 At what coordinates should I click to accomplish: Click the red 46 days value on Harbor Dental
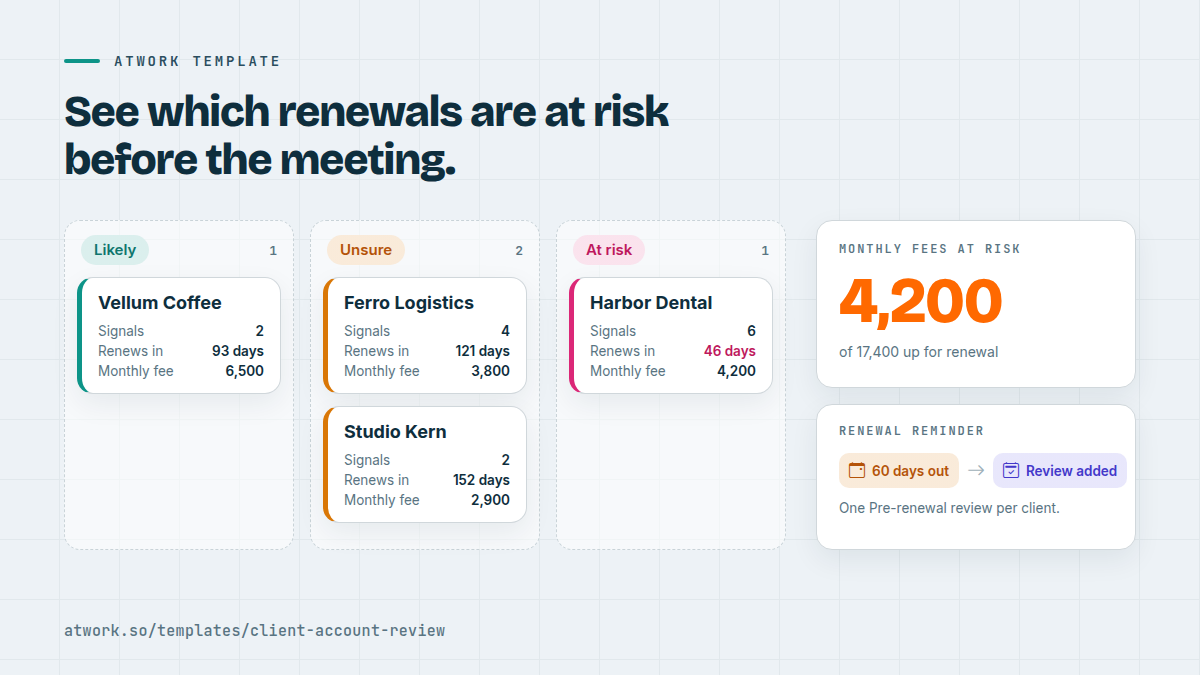tap(730, 351)
